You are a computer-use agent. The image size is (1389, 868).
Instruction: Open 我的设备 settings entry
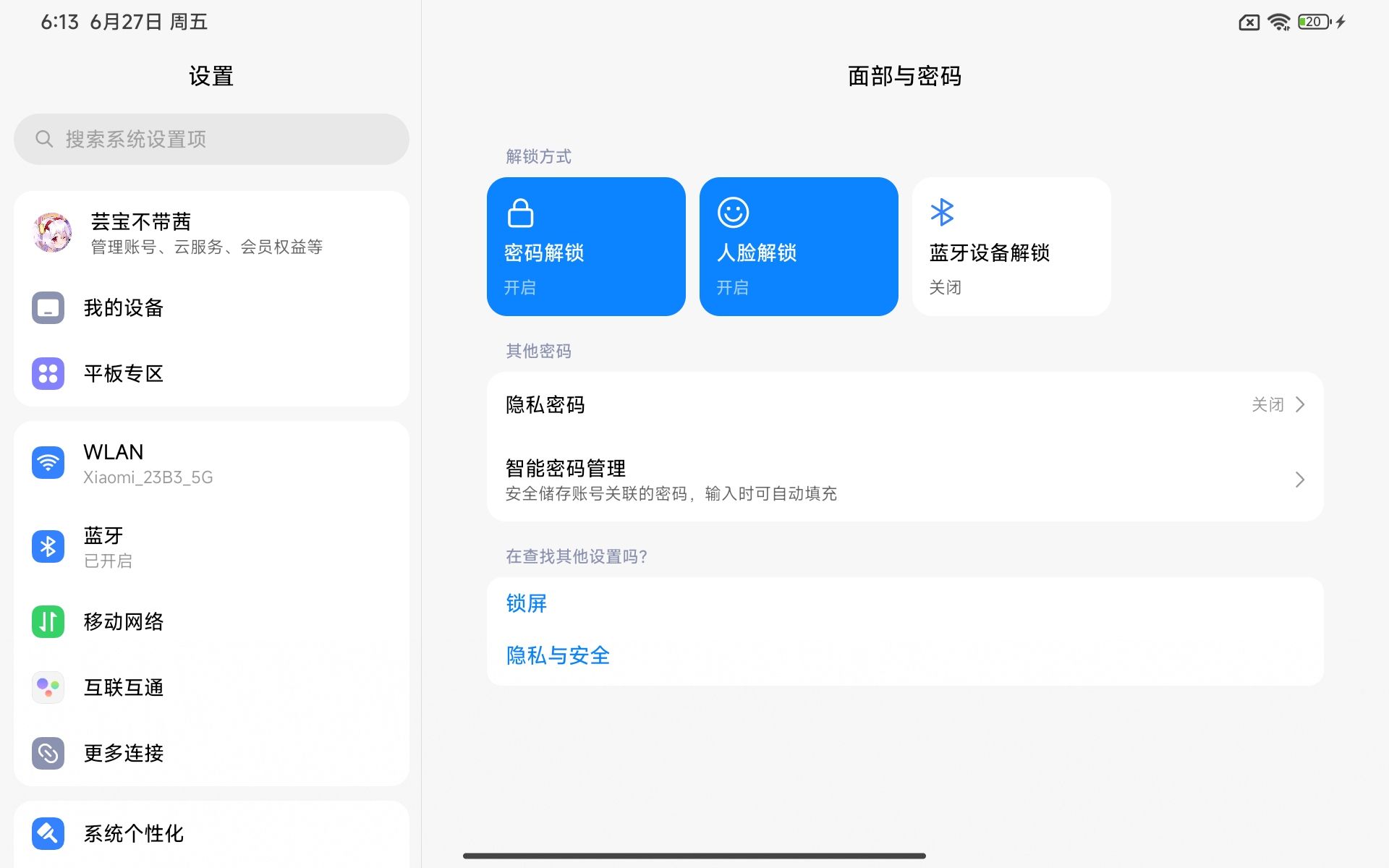(211, 308)
